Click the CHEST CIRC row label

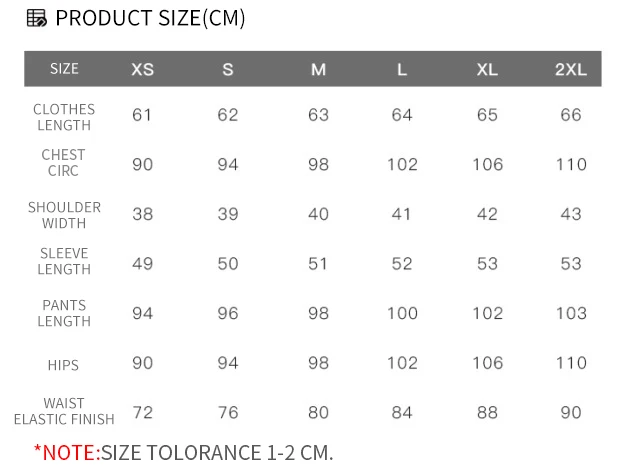pyautogui.click(x=63, y=163)
